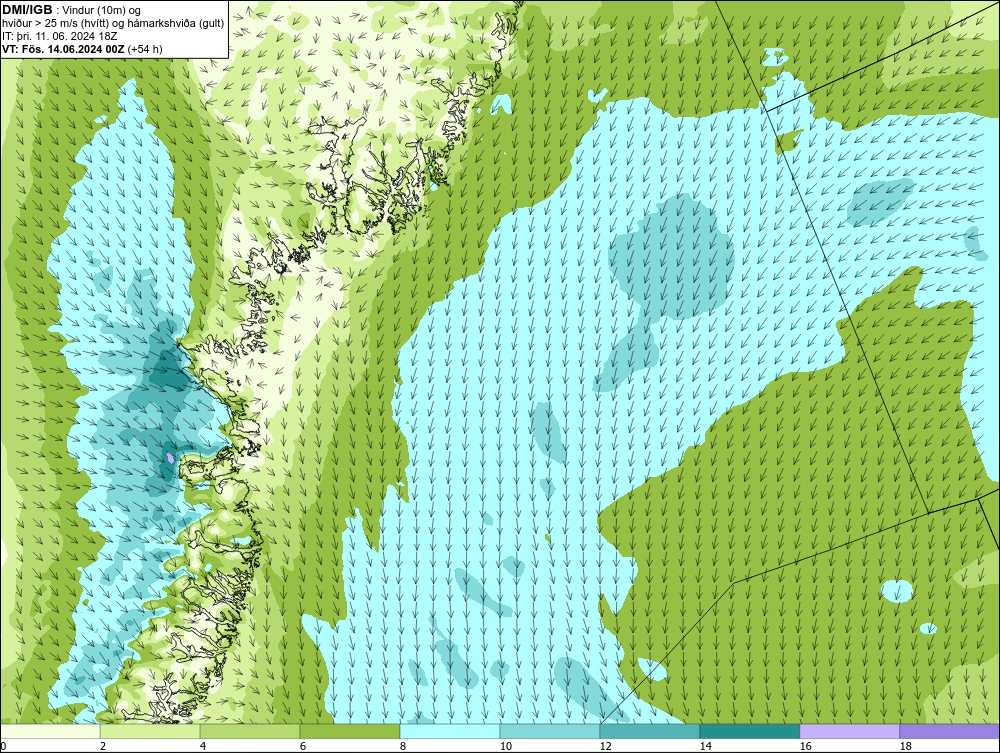Click the '16' label on the wind scale

click(x=805, y=746)
